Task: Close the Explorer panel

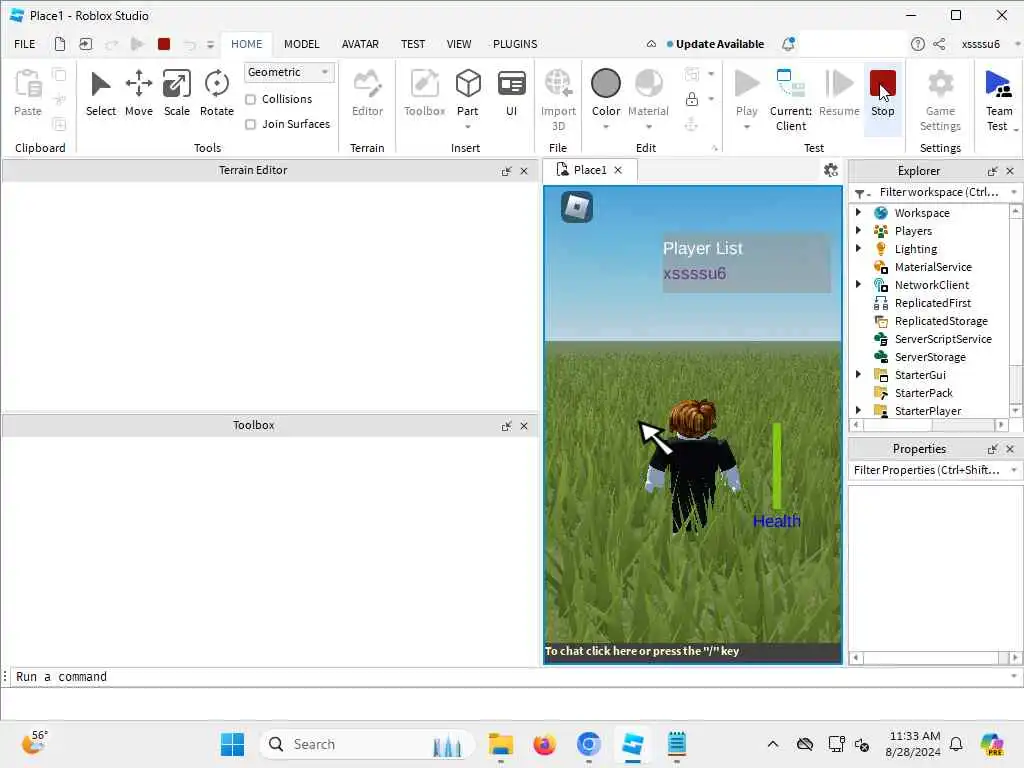Action: tap(1010, 171)
